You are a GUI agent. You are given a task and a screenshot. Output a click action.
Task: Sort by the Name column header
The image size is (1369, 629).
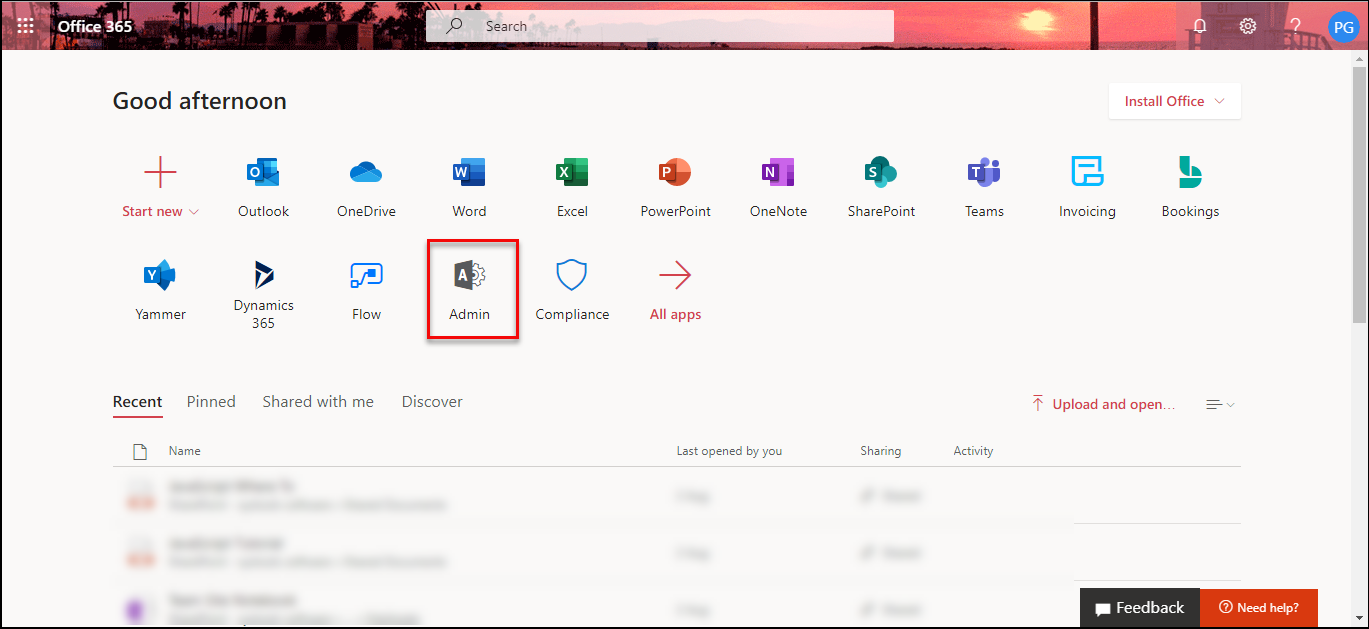(x=185, y=451)
